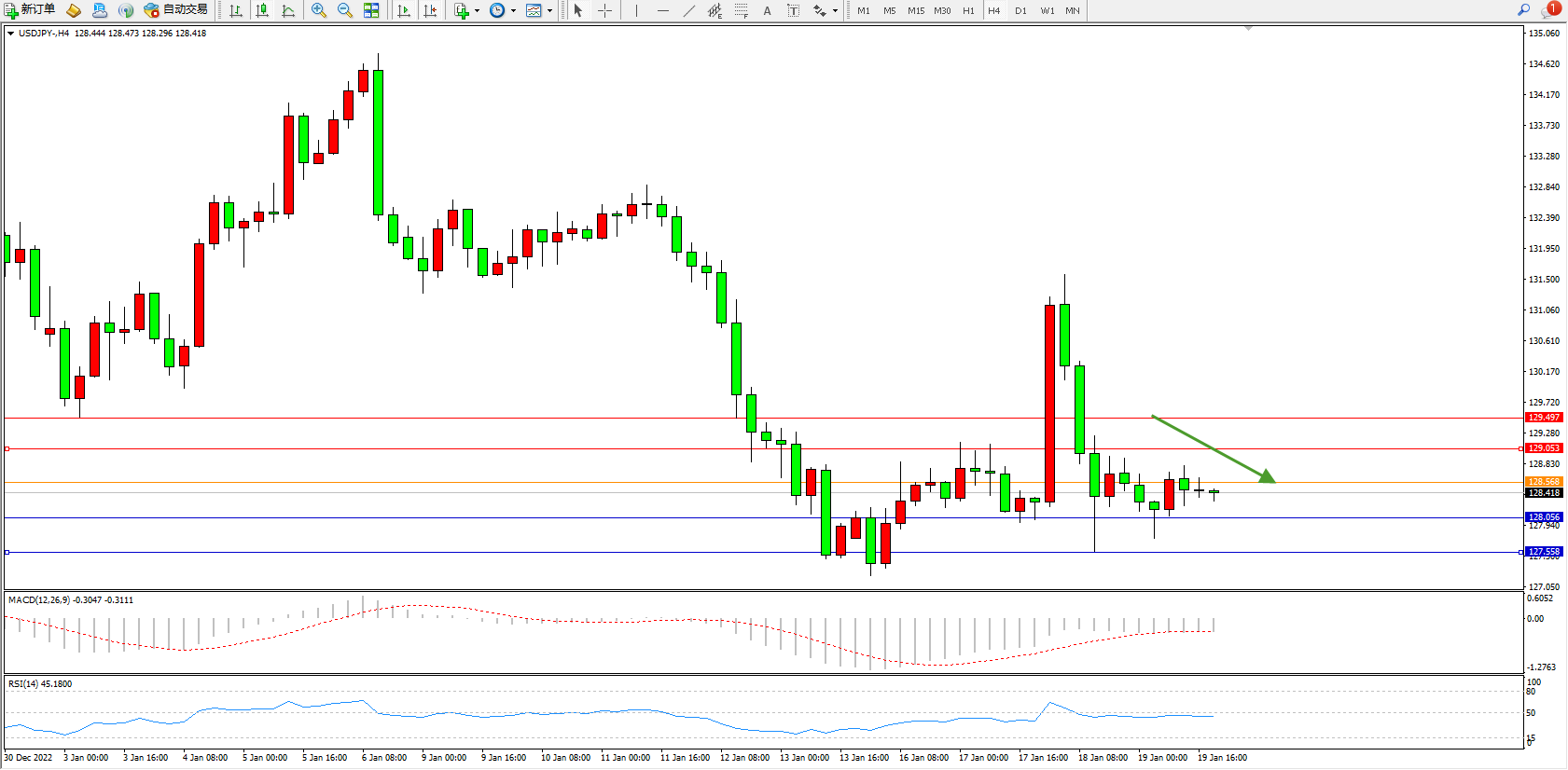
Task: Draw a trendline with the diagonal line tool
Action: click(688, 10)
